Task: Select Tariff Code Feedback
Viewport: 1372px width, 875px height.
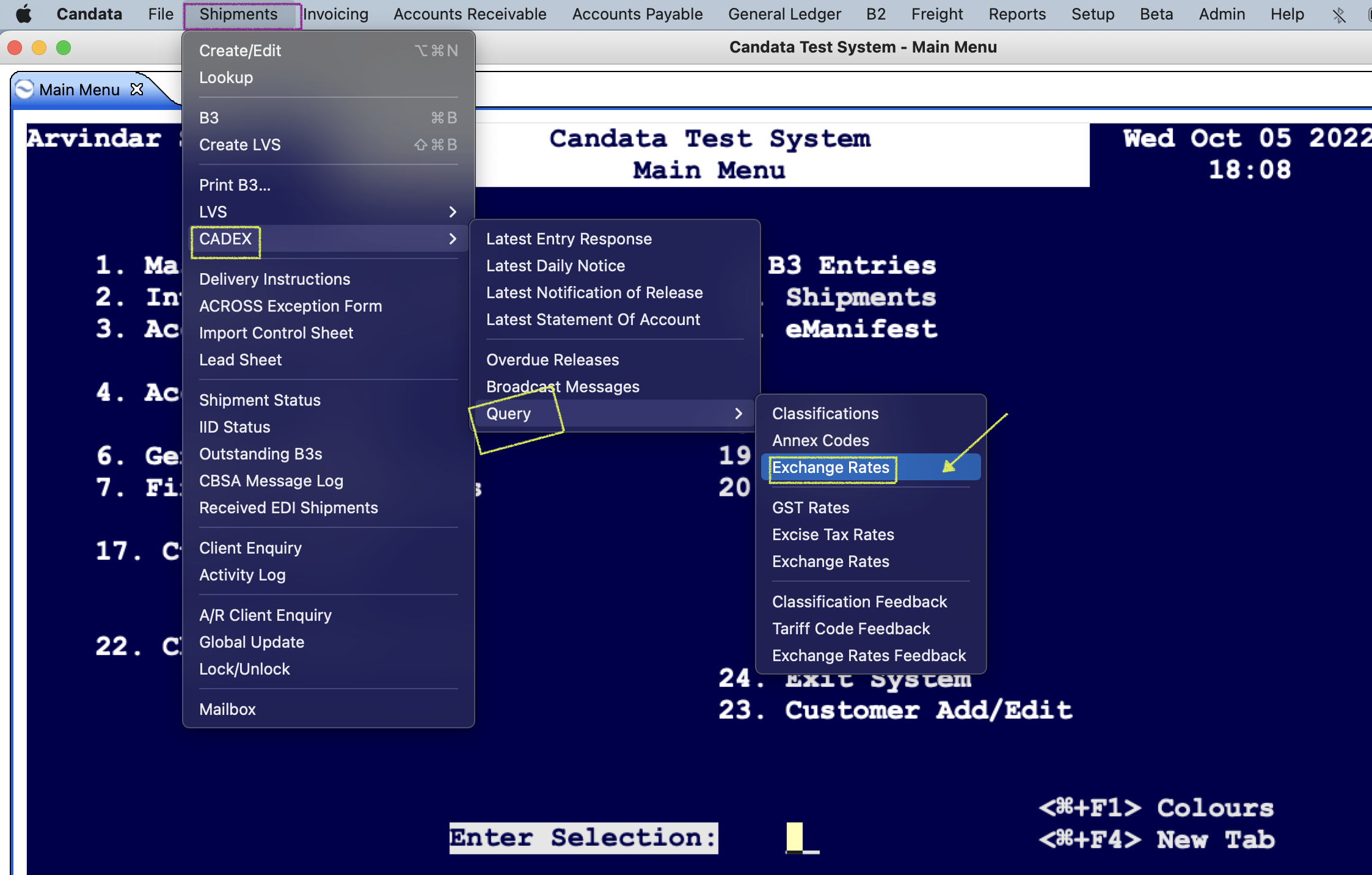Action: (x=870, y=629)
